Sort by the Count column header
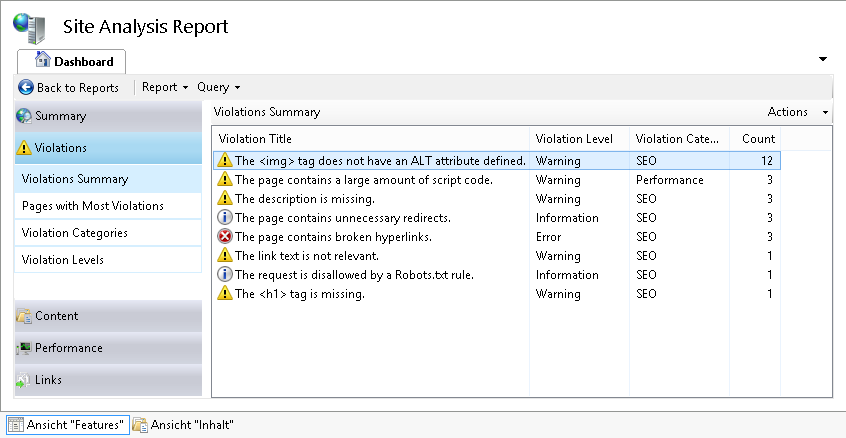This screenshot has width=846, height=438. (x=757, y=139)
